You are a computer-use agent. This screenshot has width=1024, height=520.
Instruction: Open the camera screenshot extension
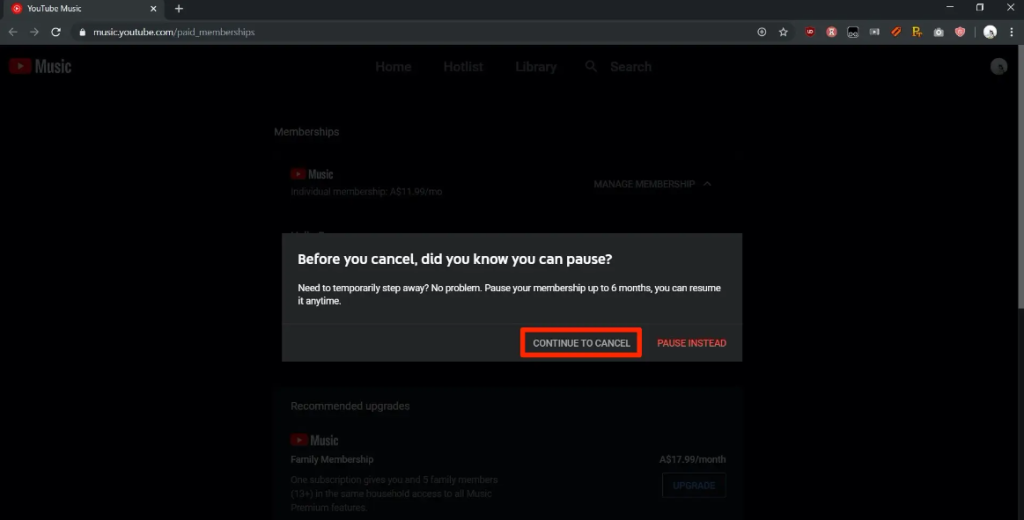(938, 32)
